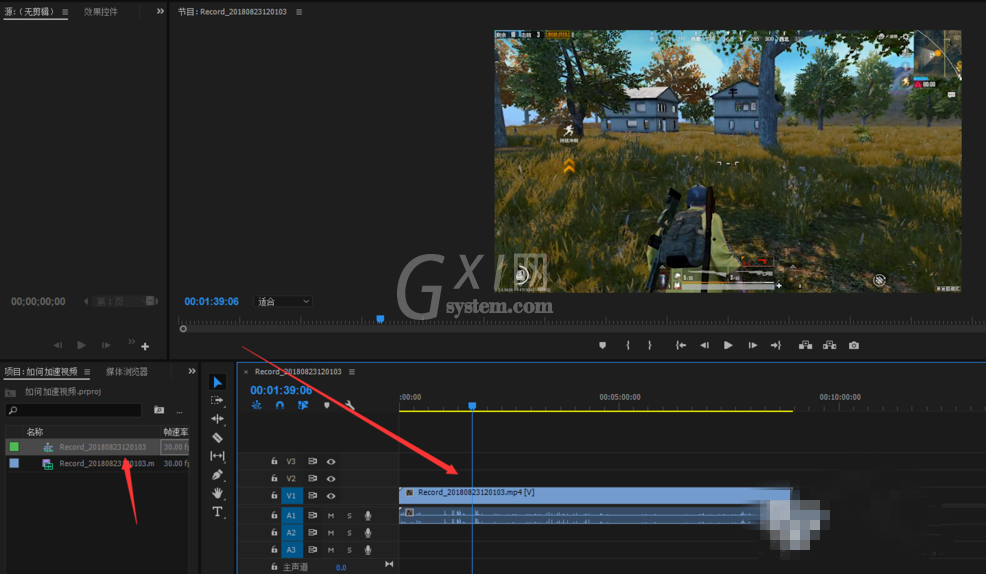Step forward one frame in Program monitor
This screenshot has height=574, width=986.
tap(752, 345)
